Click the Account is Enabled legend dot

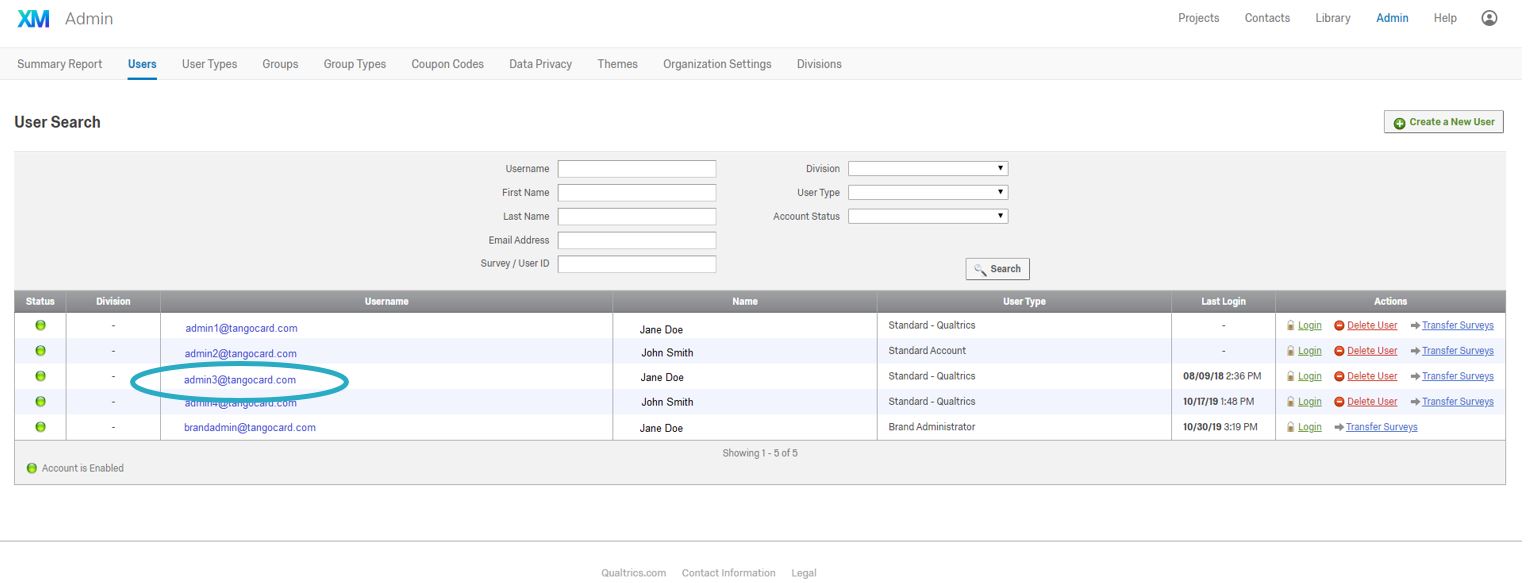[x=30, y=467]
